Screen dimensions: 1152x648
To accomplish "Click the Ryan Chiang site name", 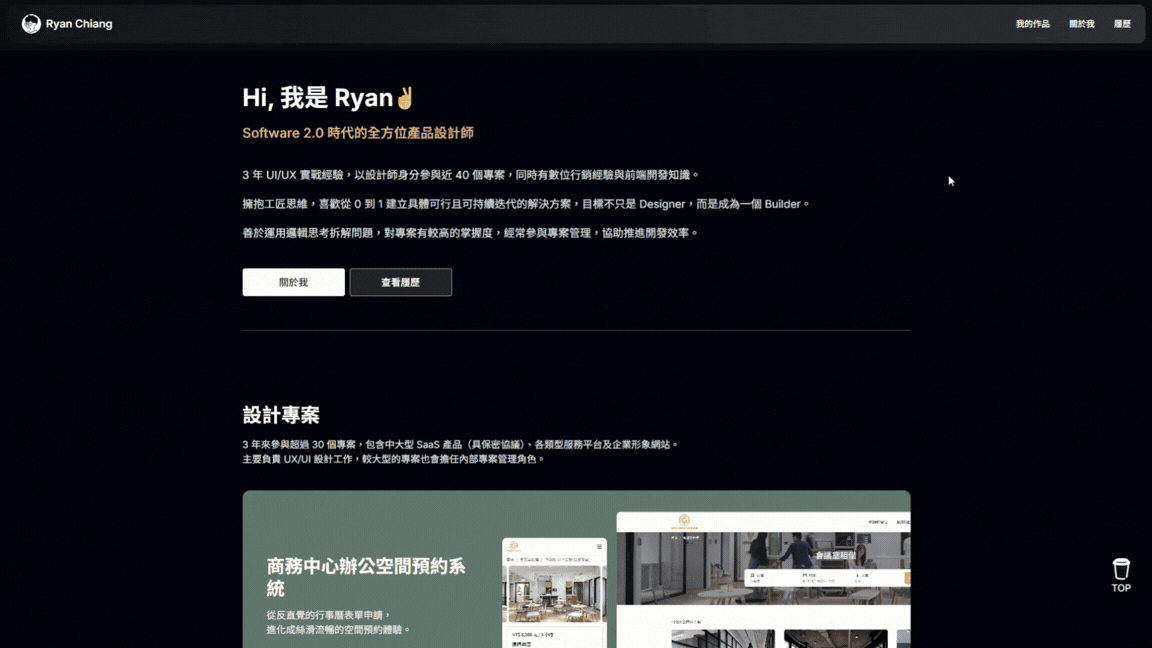I will [79, 24].
